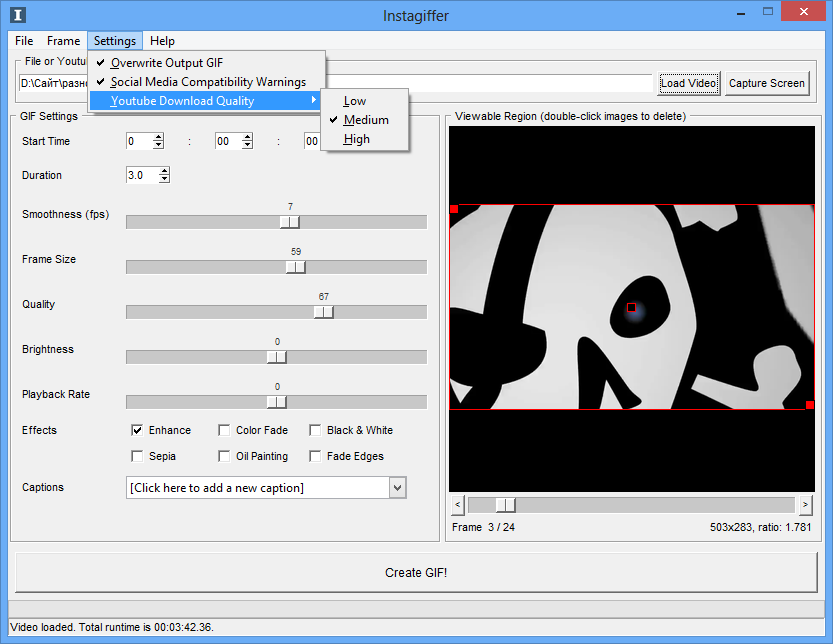Click the 'GIF Settings' group label
Image resolution: width=833 pixels, height=644 pixels.
click(x=49, y=116)
